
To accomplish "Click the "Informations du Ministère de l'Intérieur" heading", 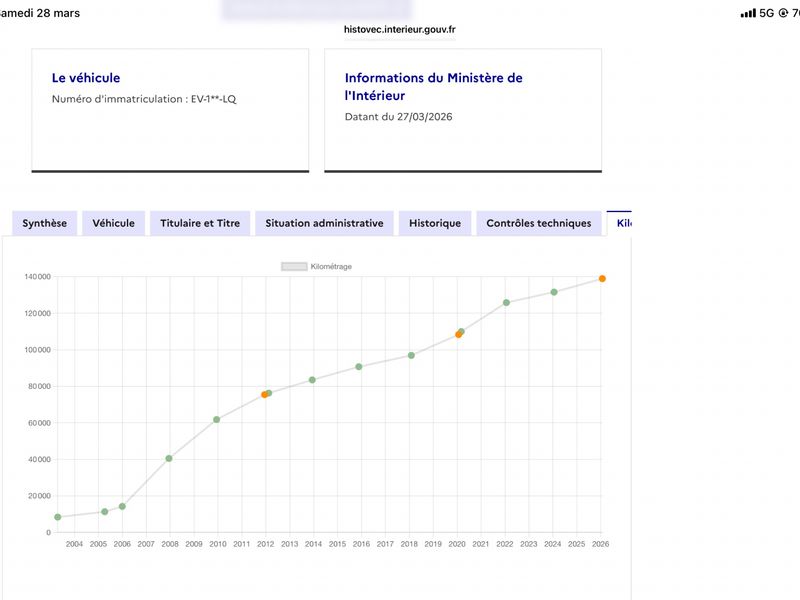I will pos(433,87).
